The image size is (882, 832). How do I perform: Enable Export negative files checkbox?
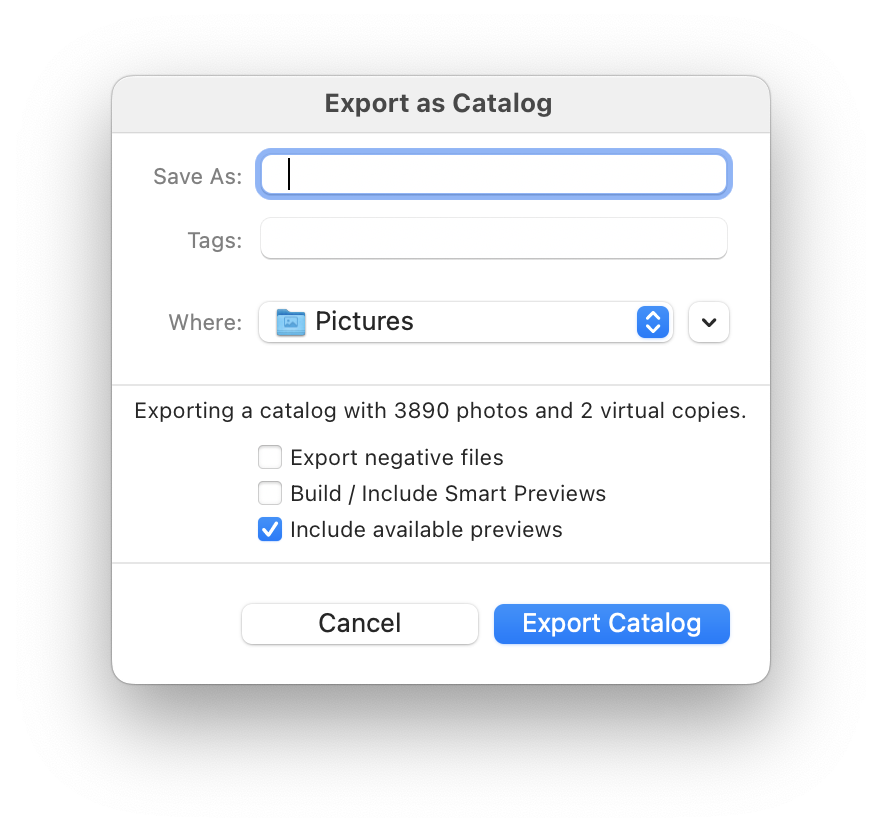[x=270, y=457]
